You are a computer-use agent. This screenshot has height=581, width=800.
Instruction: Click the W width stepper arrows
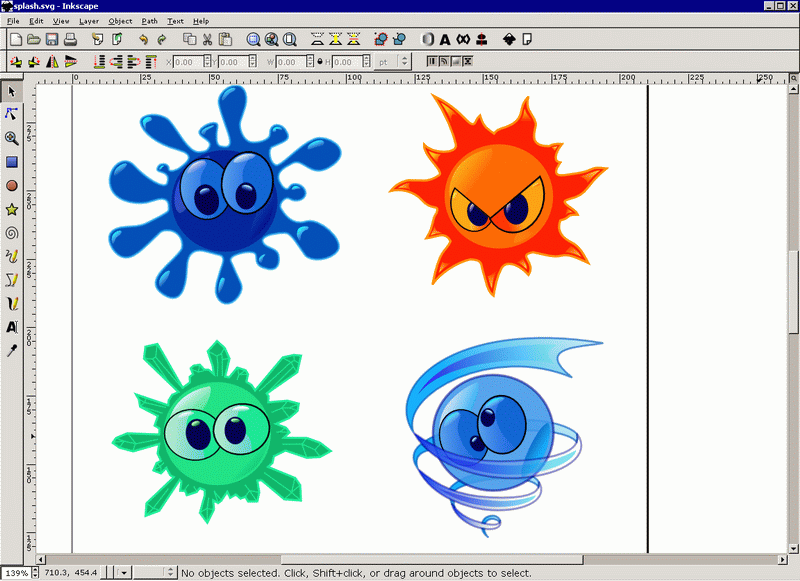310,62
